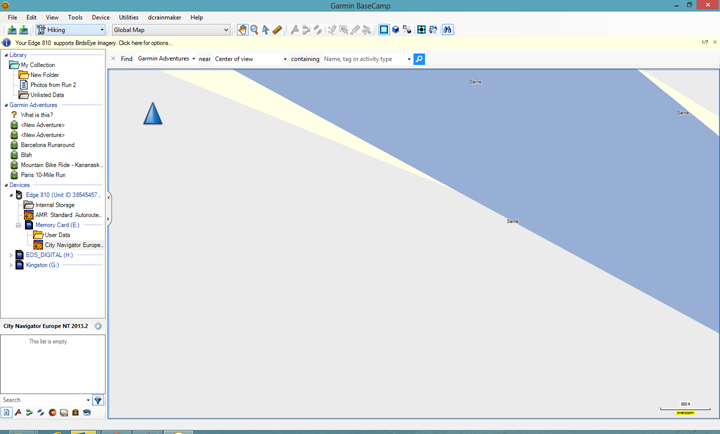Image resolution: width=720 pixels, height=434 pixels.
Task: Toggle the All data filter icon
Action: coord(6,412)
